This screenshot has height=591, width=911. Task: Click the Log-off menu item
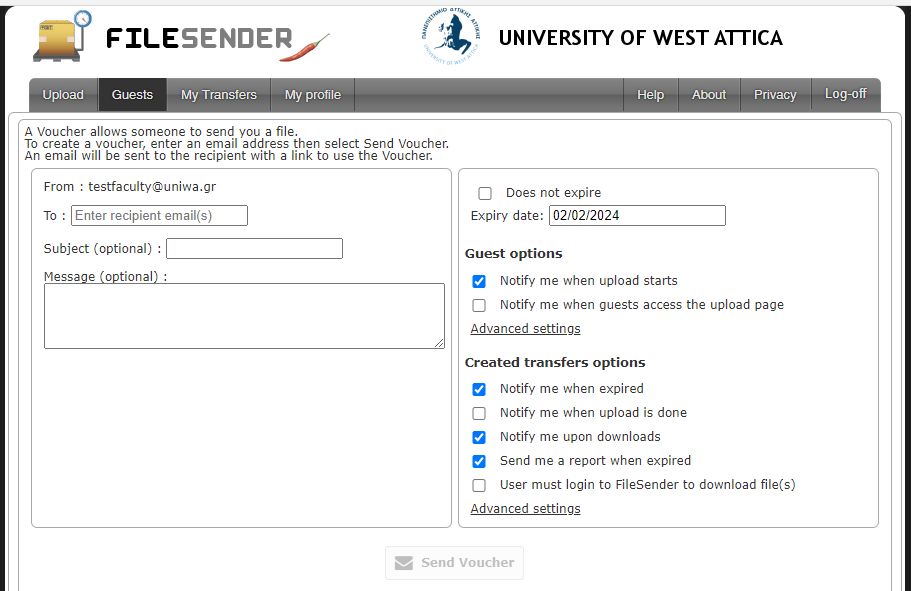pyautogui.click(x=846, y=94)
